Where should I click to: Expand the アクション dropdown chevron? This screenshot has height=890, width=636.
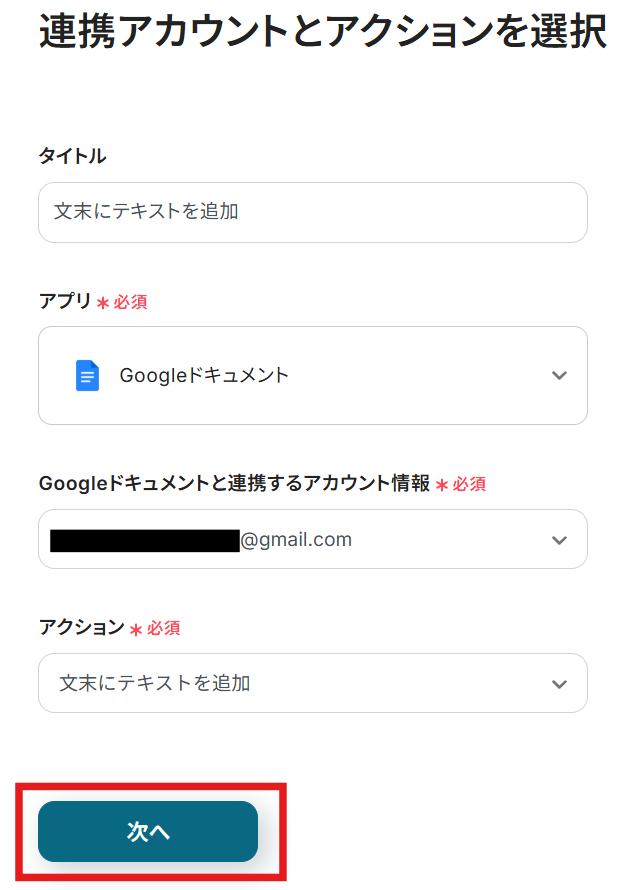tap(559, 684)
